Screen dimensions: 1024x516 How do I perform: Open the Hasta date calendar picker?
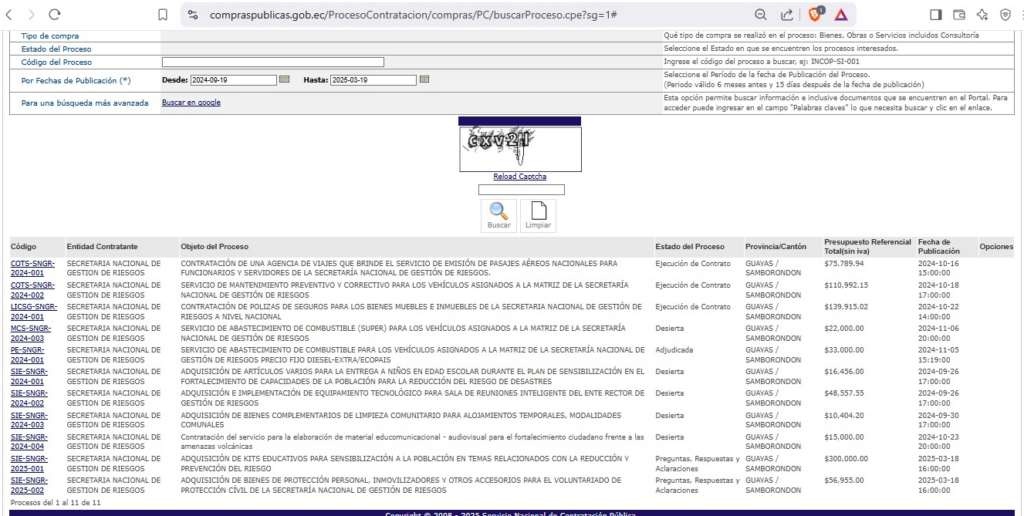[424, 80]
